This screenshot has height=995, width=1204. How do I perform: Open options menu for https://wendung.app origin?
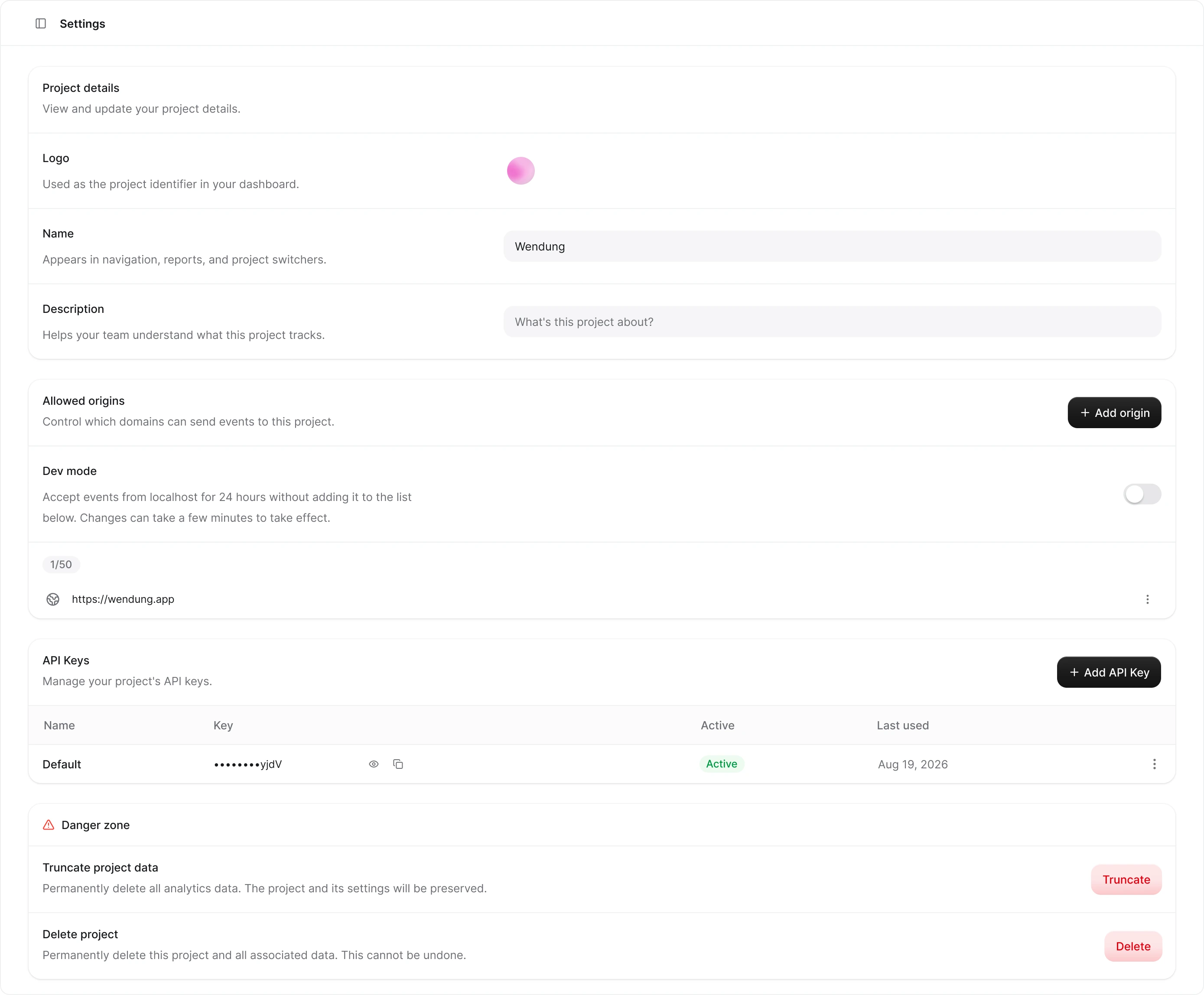click(x=1147, y=599)
